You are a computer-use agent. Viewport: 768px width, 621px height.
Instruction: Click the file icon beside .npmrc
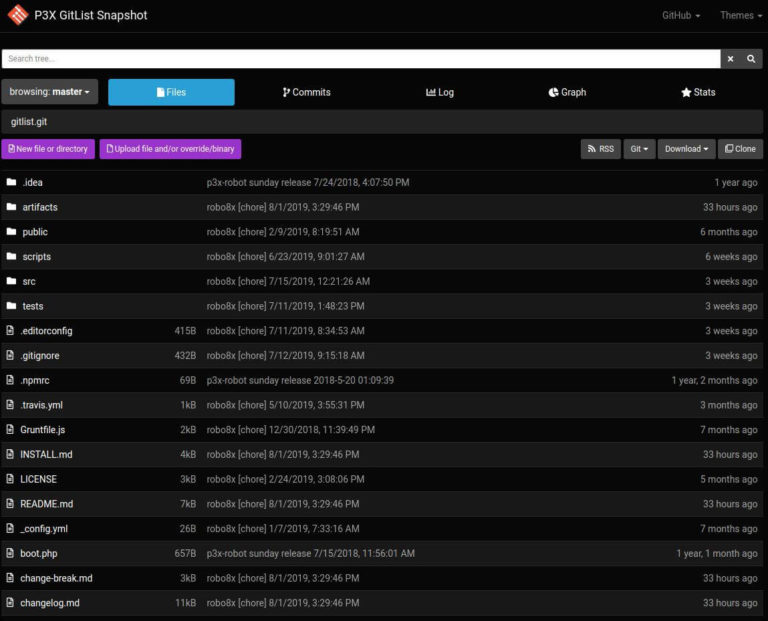click(x=10, y=380)
